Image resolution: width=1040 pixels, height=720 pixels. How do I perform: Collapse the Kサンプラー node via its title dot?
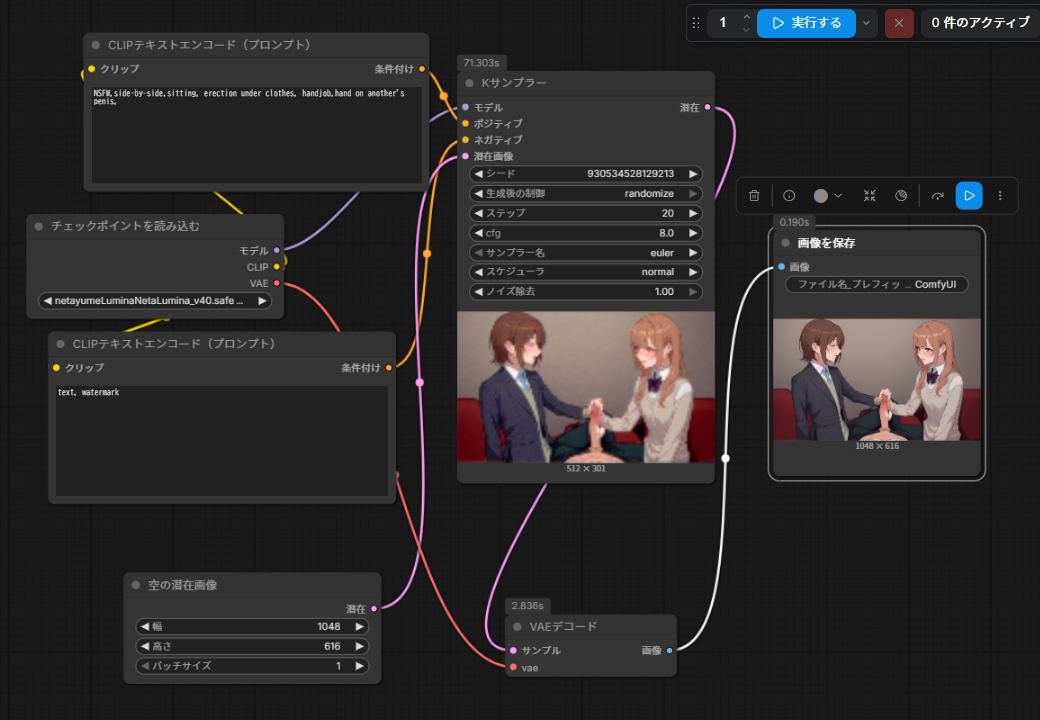[469, 83]
